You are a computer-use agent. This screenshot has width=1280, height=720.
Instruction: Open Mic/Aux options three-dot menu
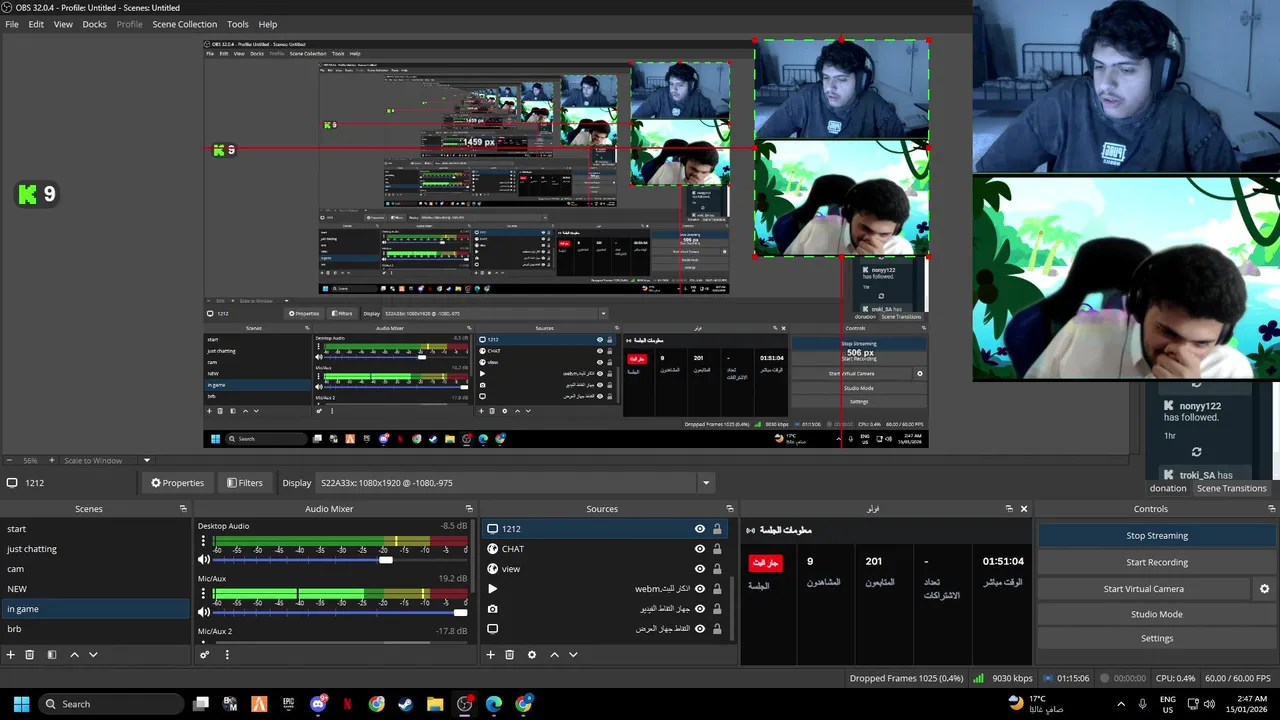click(x=204, y=596)
